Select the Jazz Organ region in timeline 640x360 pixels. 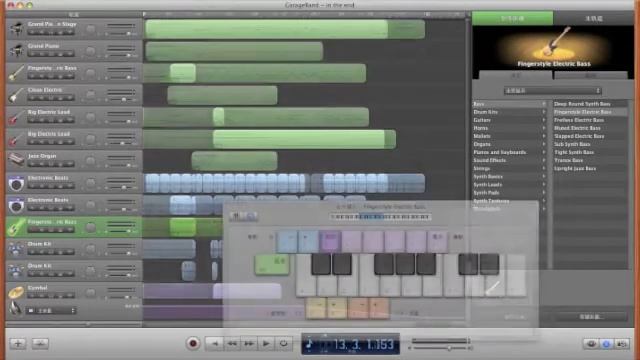point(234,161)
